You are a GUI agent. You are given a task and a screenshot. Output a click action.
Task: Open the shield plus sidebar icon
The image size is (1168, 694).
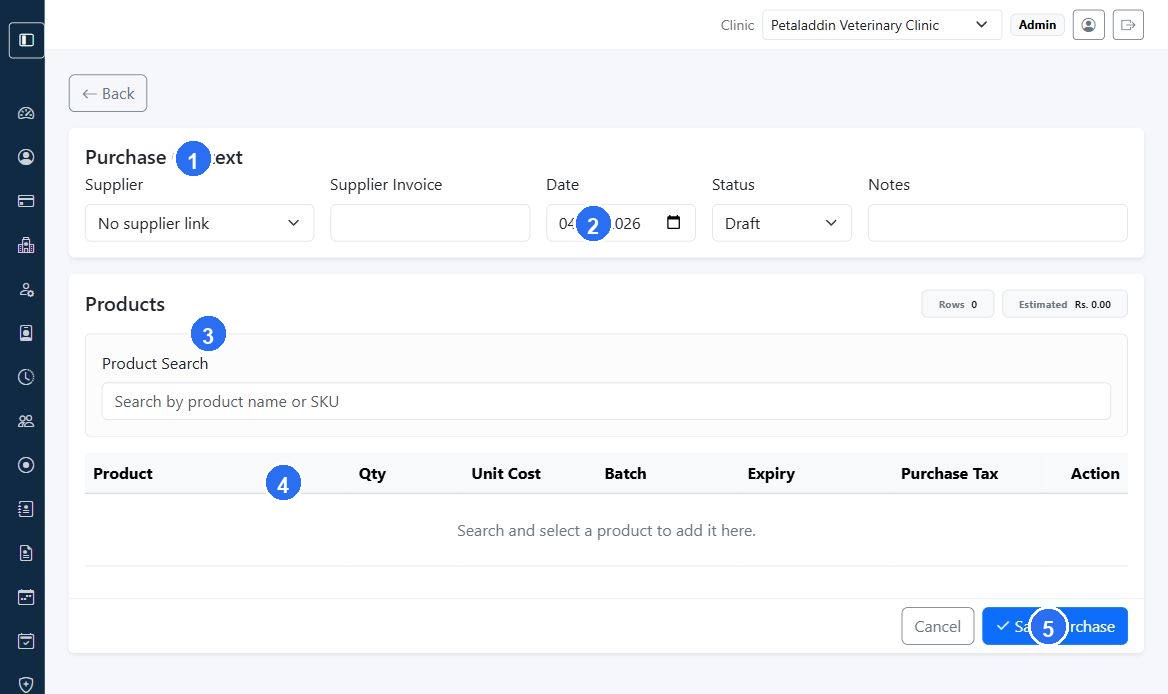click(x=26, y=684)
